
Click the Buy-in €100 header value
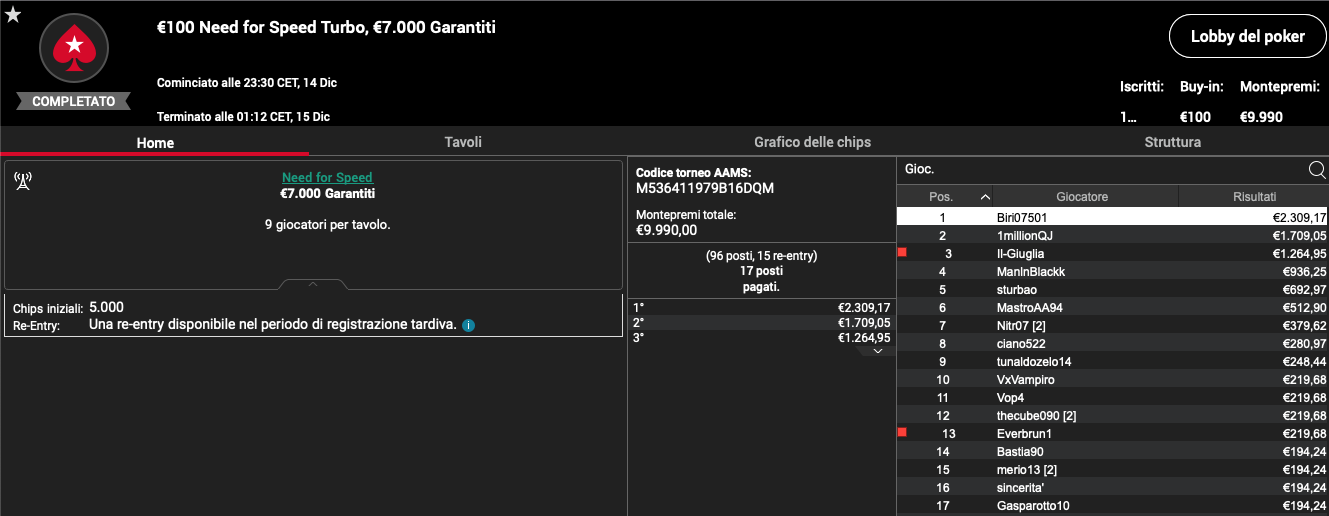pyautogui.click(x=1194, y=117)
